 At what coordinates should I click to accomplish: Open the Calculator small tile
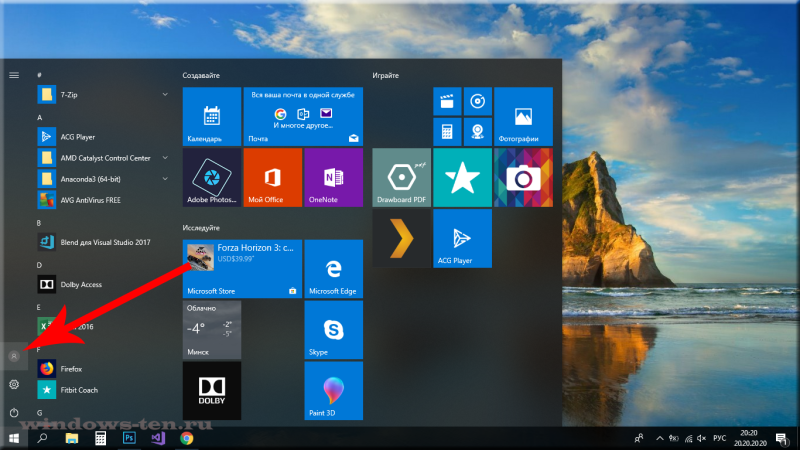pos(447,132)
